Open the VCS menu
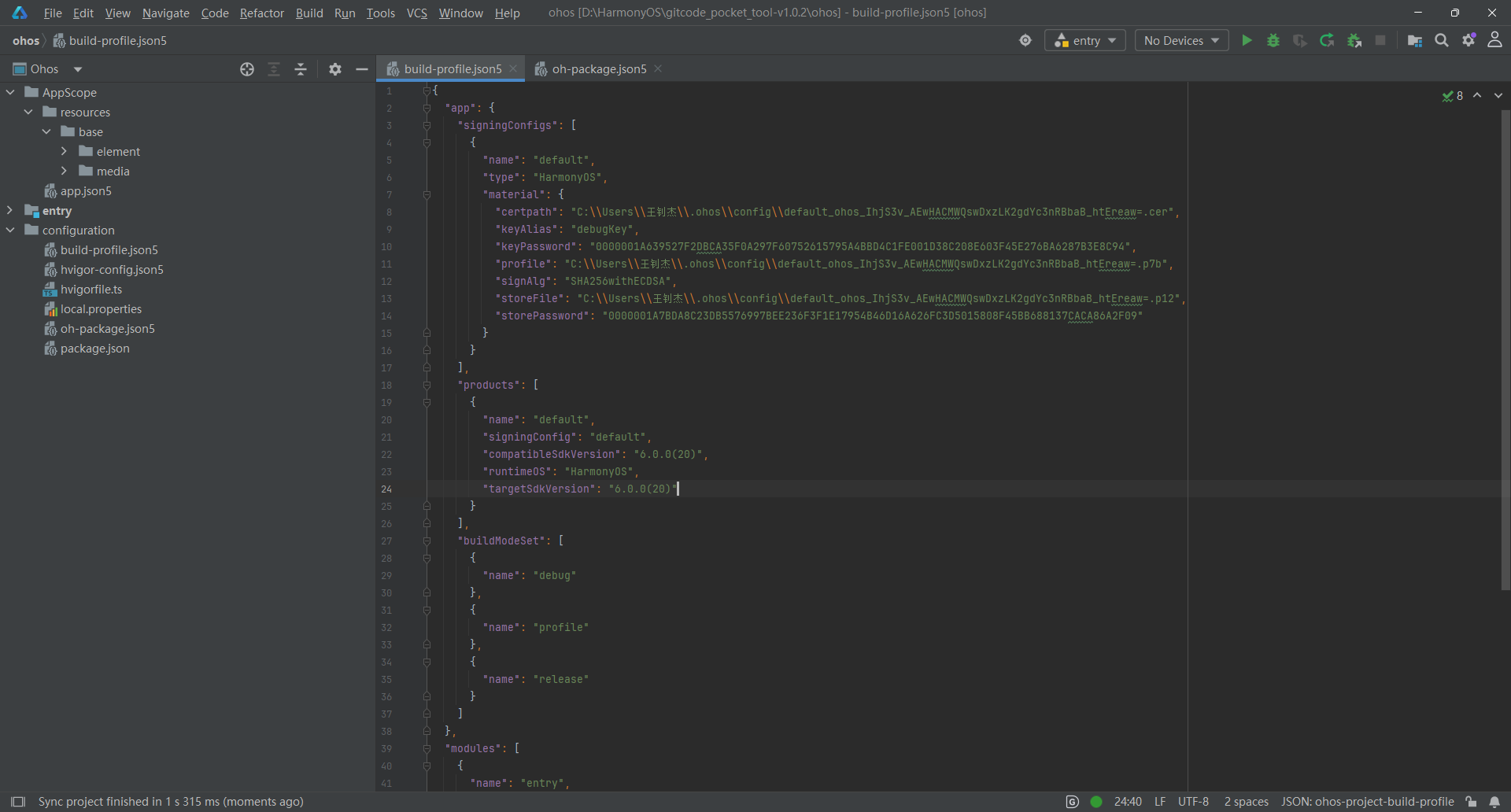The image size is (1511, 812). (417, 13)
